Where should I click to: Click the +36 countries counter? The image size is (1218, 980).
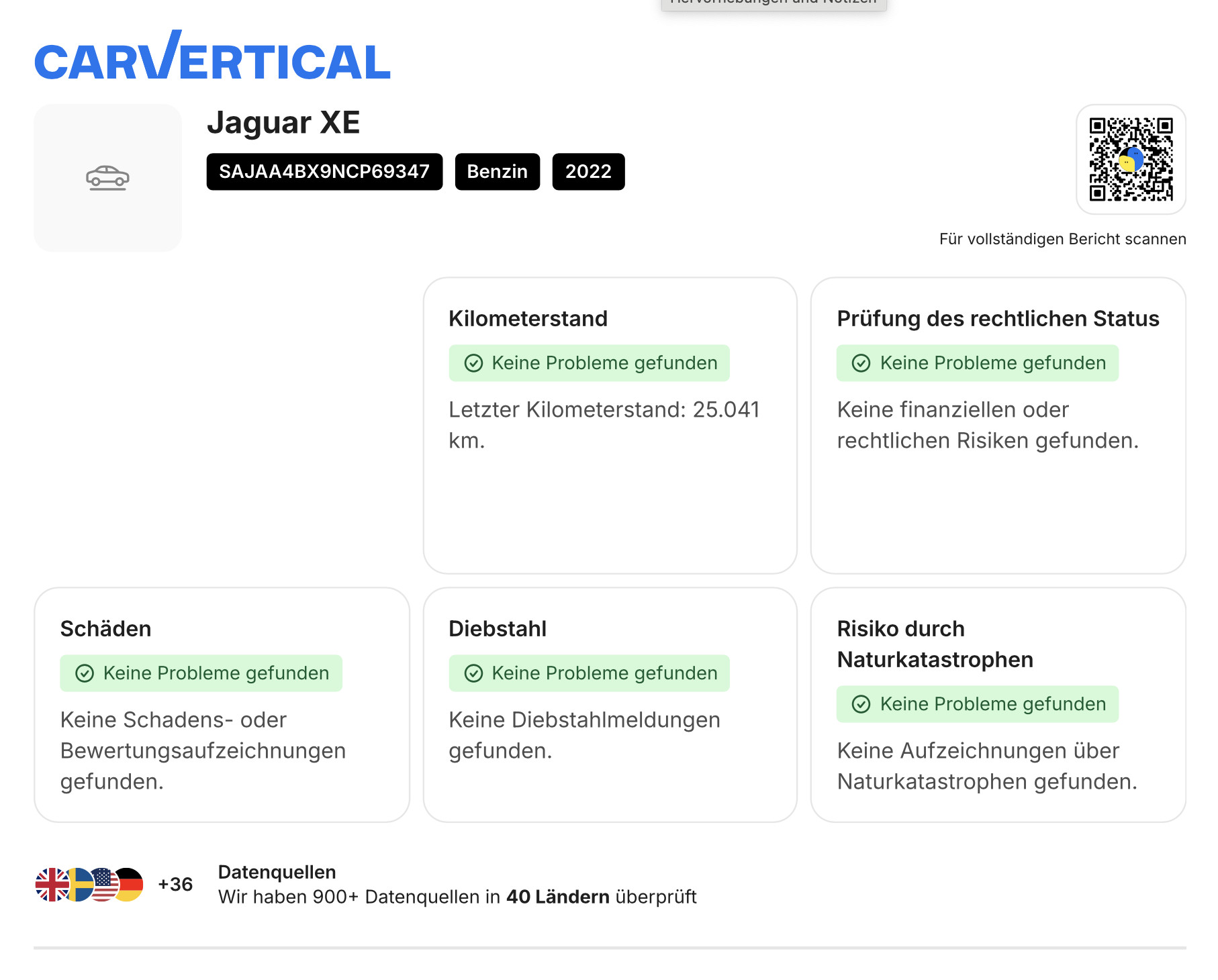pyautogui.click(x=175, y=885)
